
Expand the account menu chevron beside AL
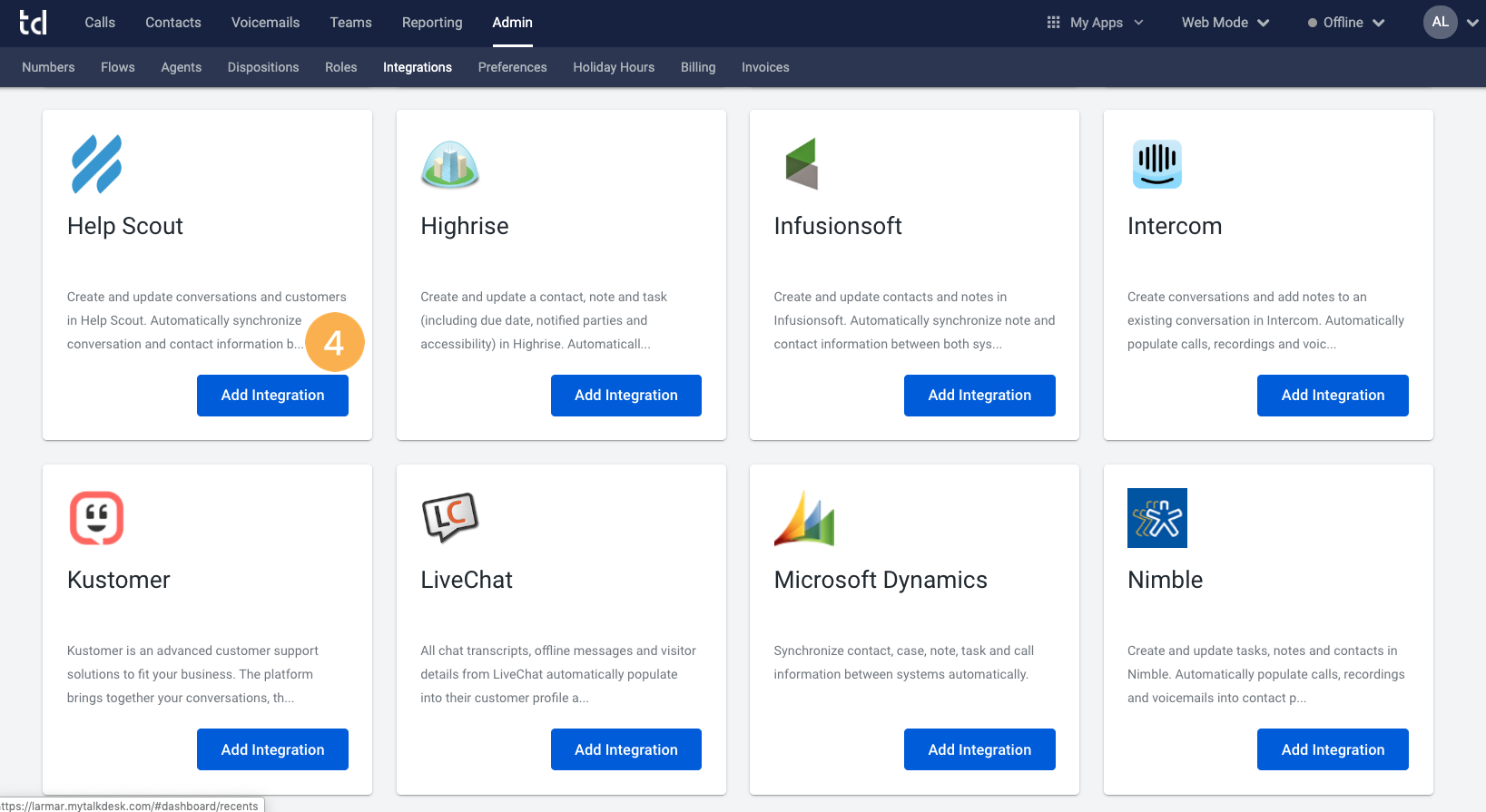coord(1472,23)
